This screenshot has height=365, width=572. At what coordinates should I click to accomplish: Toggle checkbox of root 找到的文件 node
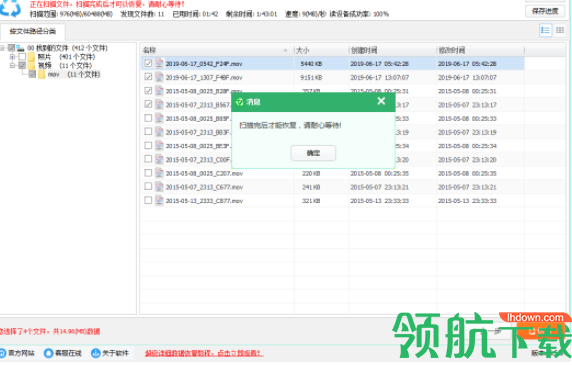pos(12,48)
